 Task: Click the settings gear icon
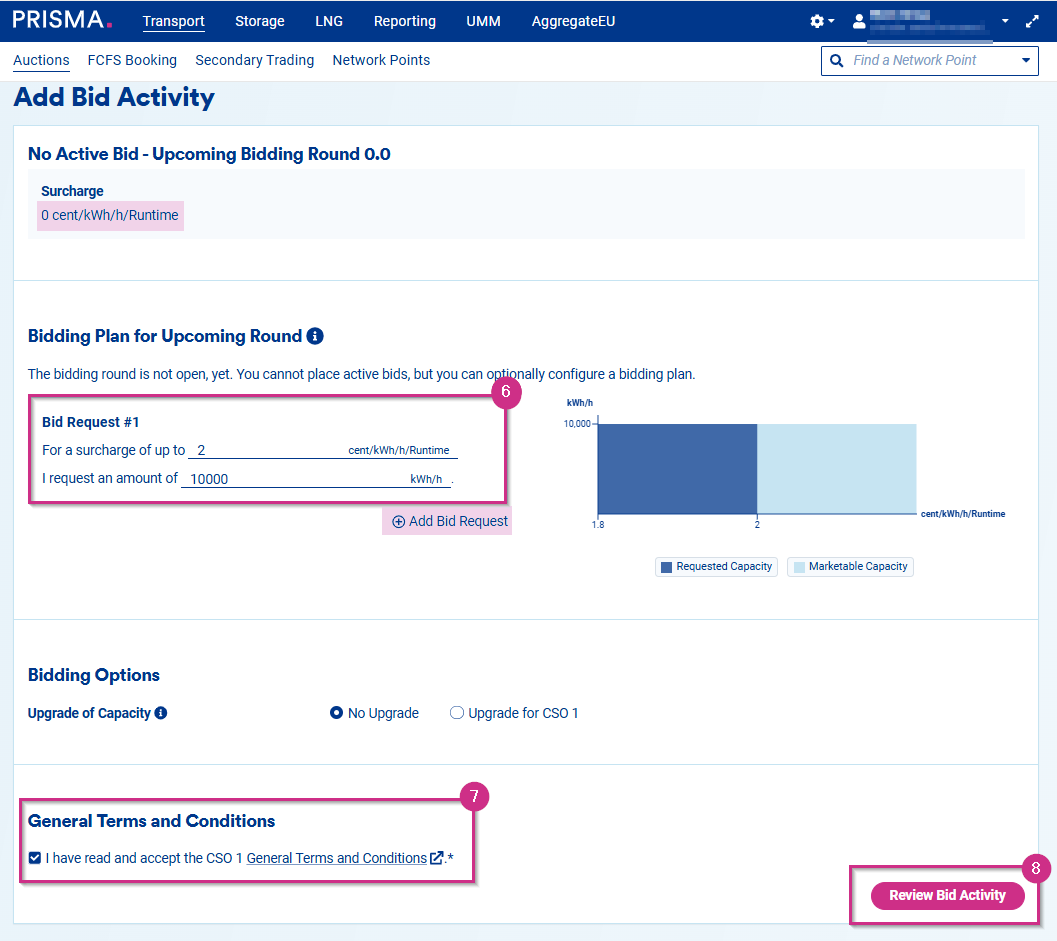[817, 21]
